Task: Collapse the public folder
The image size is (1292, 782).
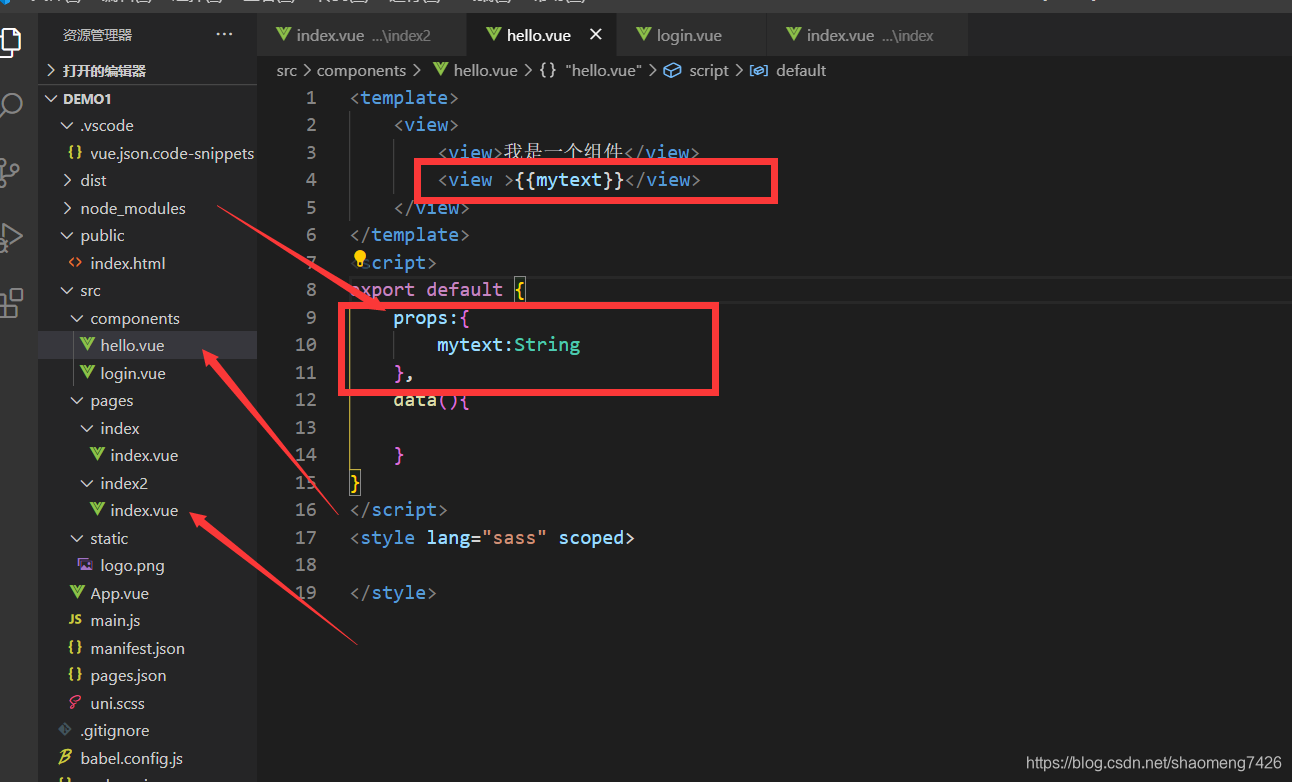Action: 147,236
